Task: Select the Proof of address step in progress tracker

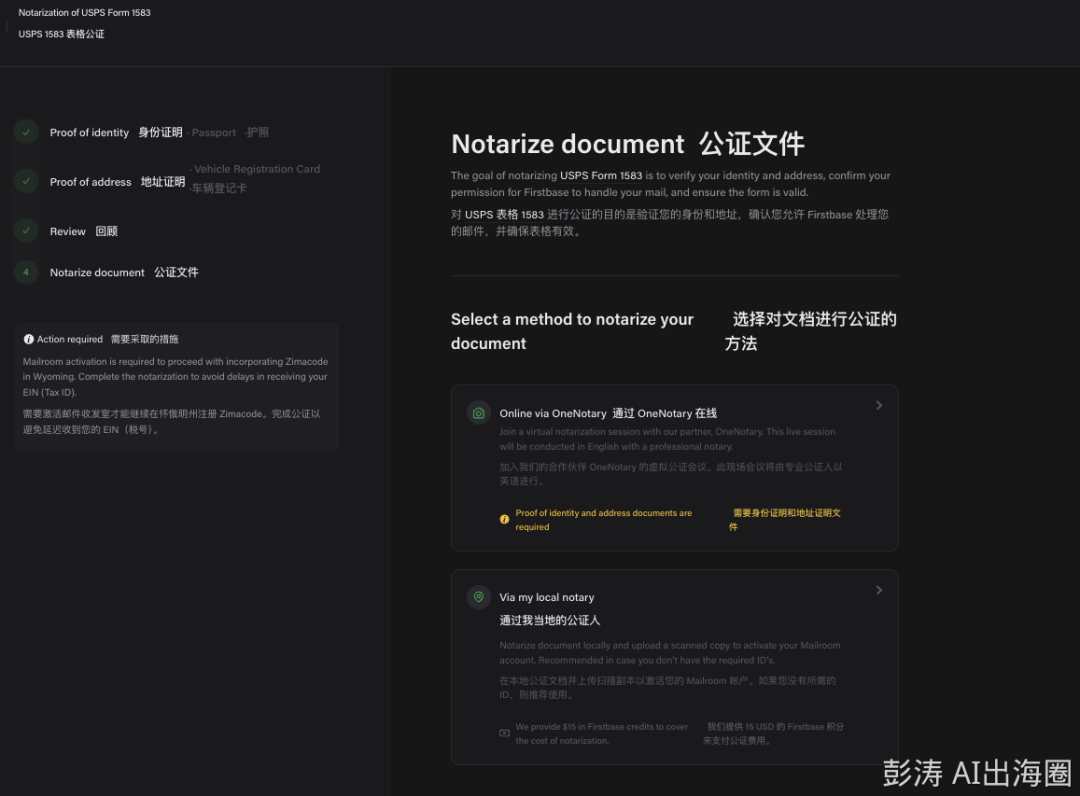Action: click(x=88, y=181)
